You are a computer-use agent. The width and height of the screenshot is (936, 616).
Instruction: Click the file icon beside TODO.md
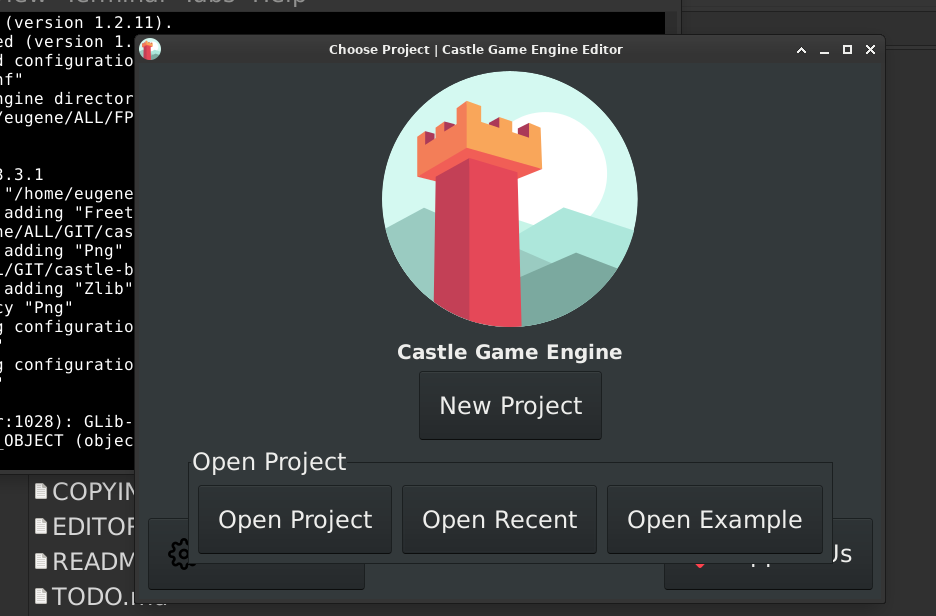(40, 596)
